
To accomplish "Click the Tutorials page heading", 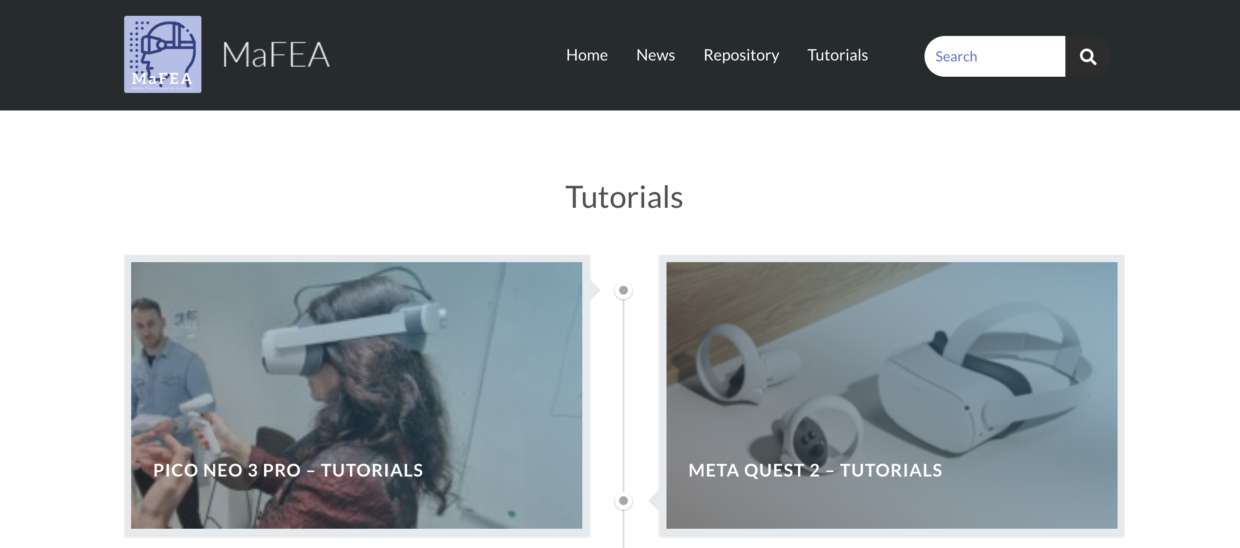I will [624, 197].
